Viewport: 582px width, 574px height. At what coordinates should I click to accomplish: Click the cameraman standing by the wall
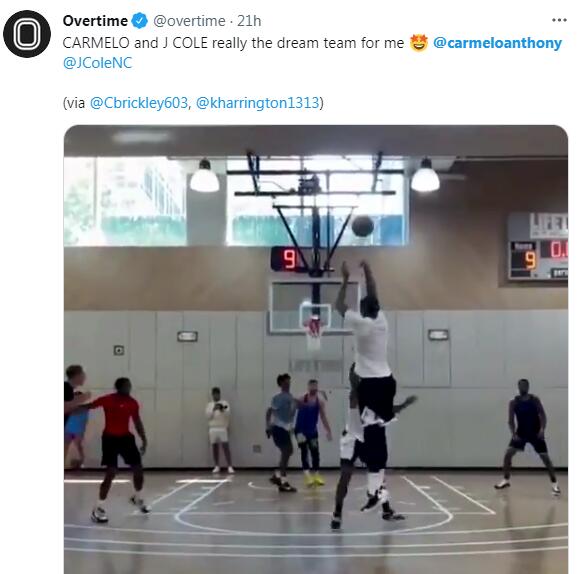click(219, 430)
